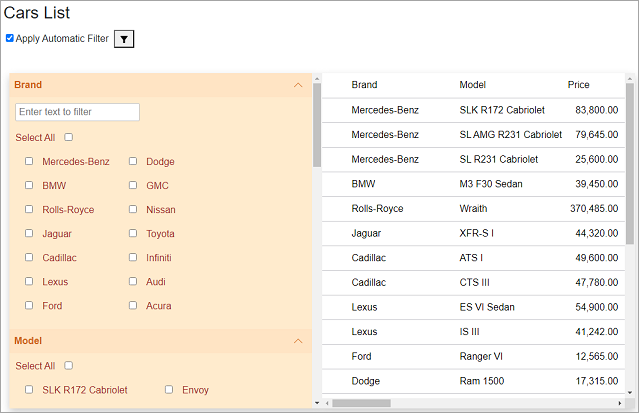Click the Ford cell in the grid

[x=361, y=356]
